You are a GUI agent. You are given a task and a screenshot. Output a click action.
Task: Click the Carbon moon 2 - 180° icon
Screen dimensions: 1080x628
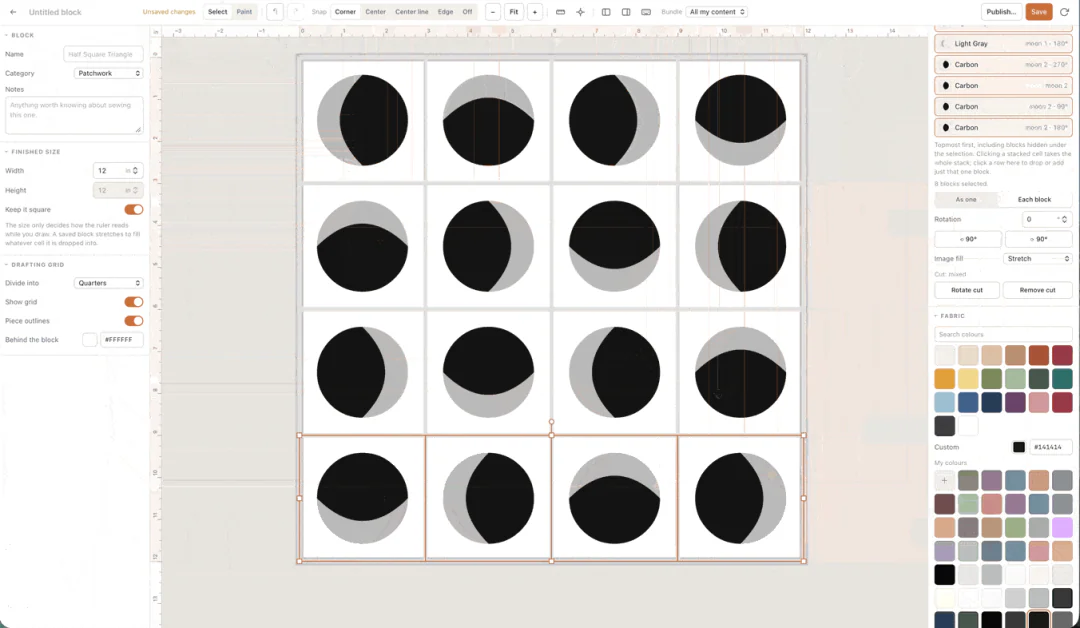946,127
